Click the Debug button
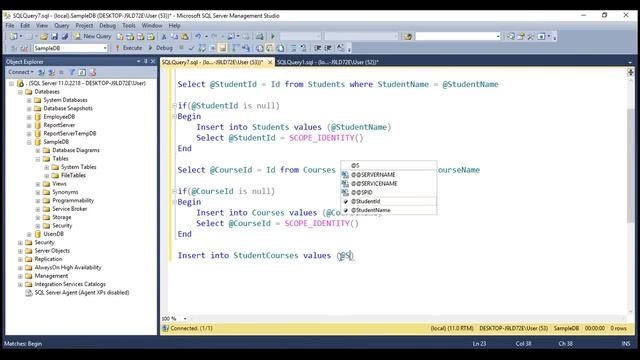Viewport: 640px width, 360px height. click(161, 48)
